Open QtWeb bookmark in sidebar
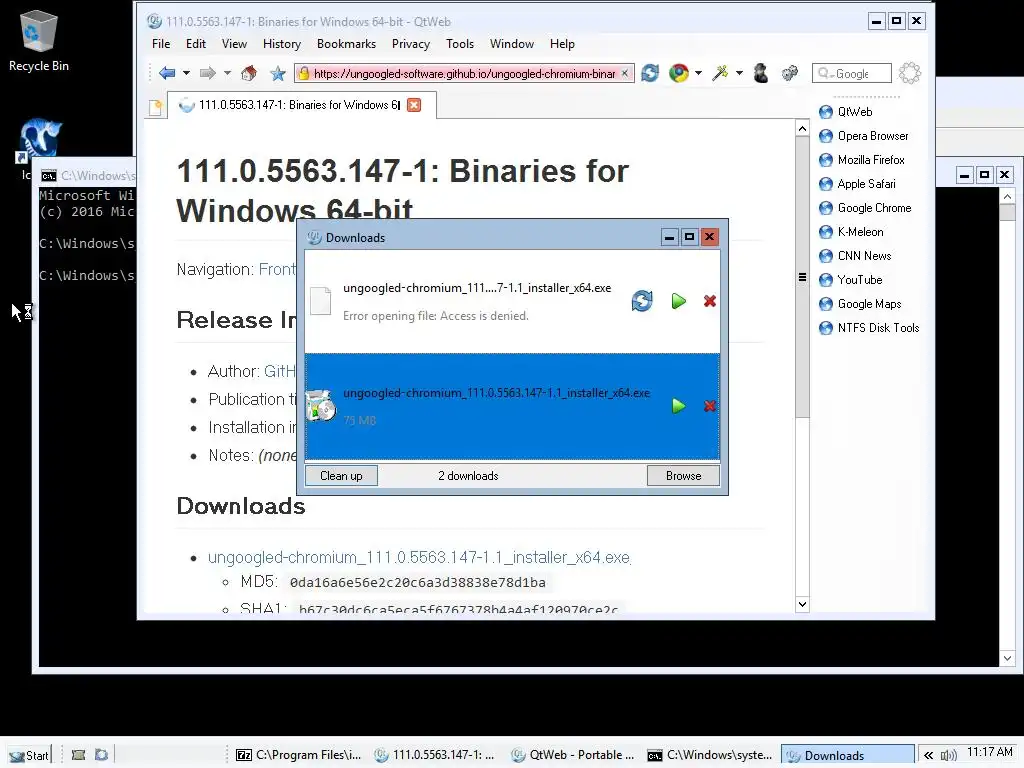The width and height of the screenshot is (1024, 768). (x=846, y=112)
